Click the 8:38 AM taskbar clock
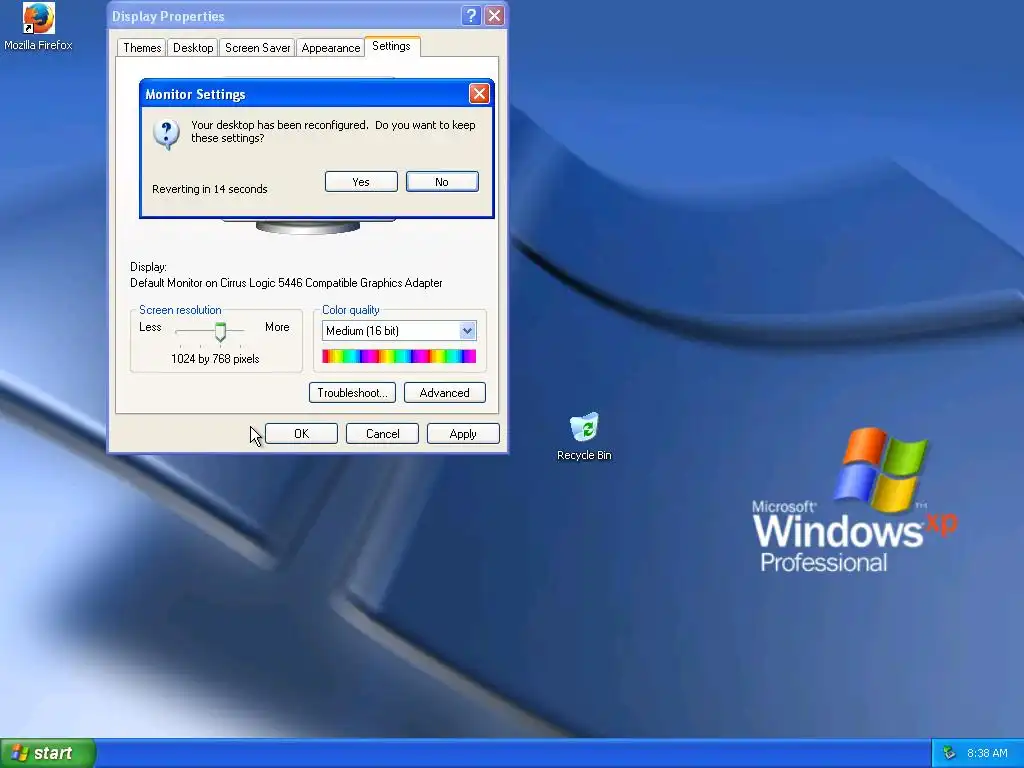 (x=987, y=753)
